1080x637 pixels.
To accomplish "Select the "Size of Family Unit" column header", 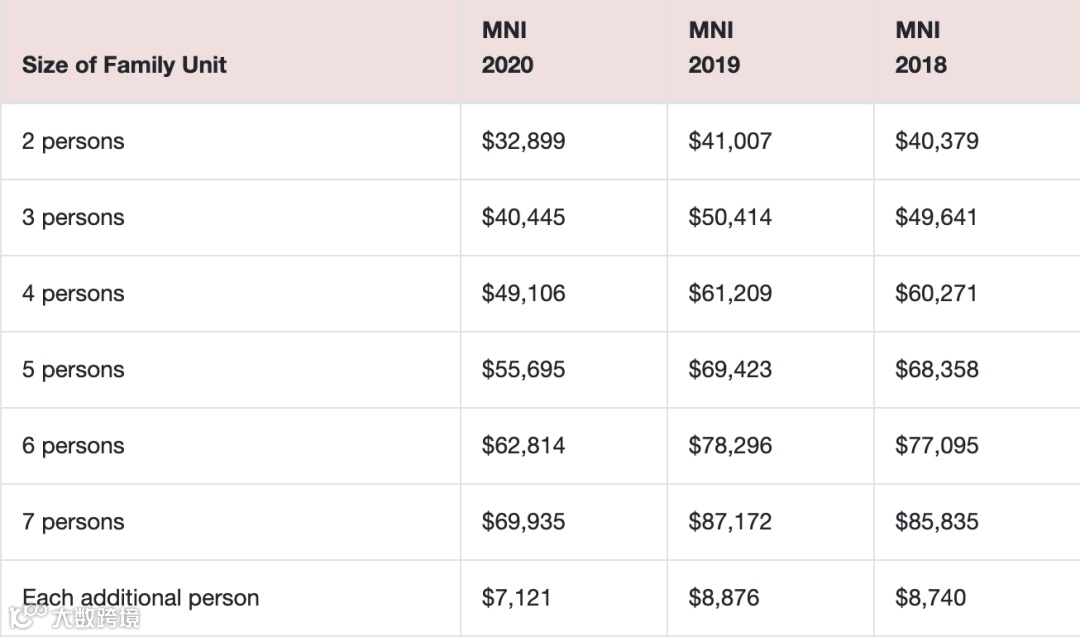I will click(124, 65).
